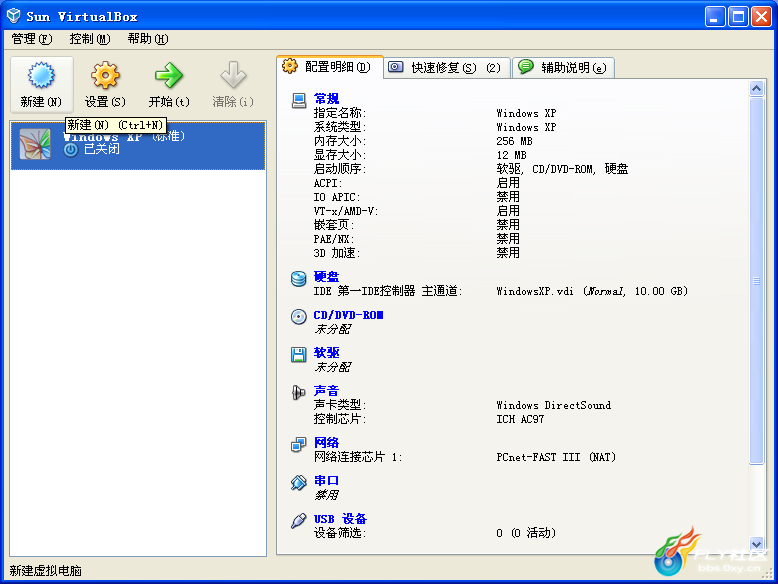778x584 pixels.
Task: Select the Windows XP virtual machine entry
Action: (x=138, y=145)
